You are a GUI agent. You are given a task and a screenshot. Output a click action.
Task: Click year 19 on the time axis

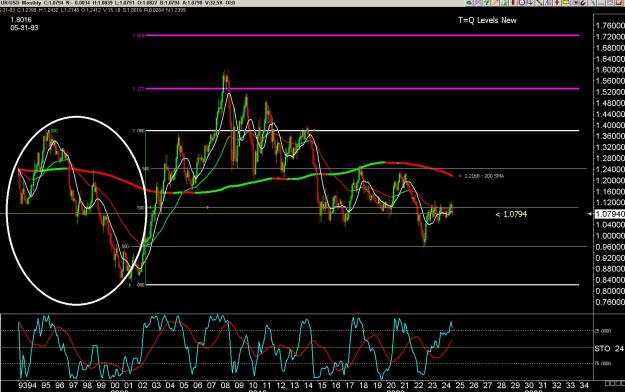[377, 386]
